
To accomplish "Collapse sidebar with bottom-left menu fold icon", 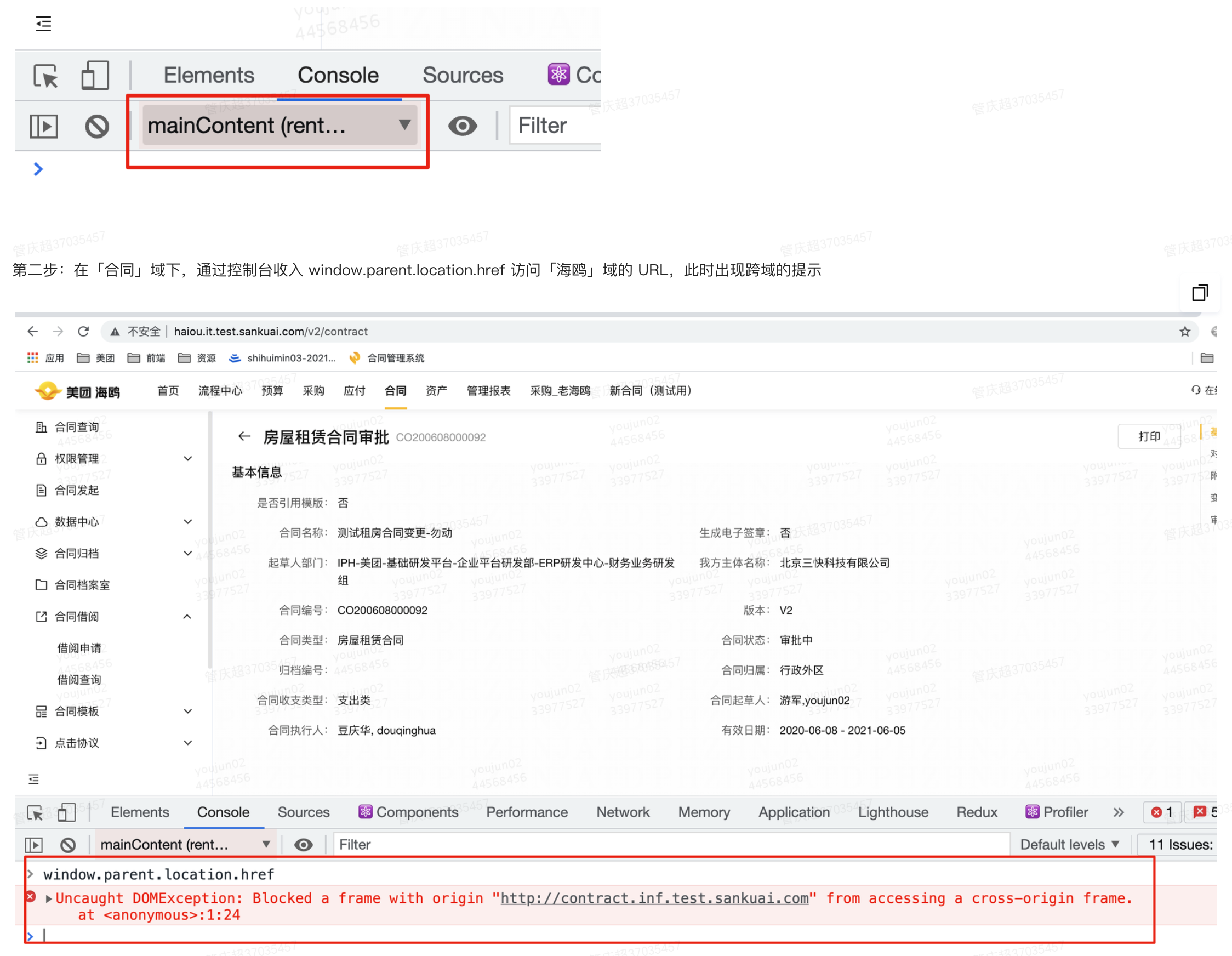I will [34, 779].
